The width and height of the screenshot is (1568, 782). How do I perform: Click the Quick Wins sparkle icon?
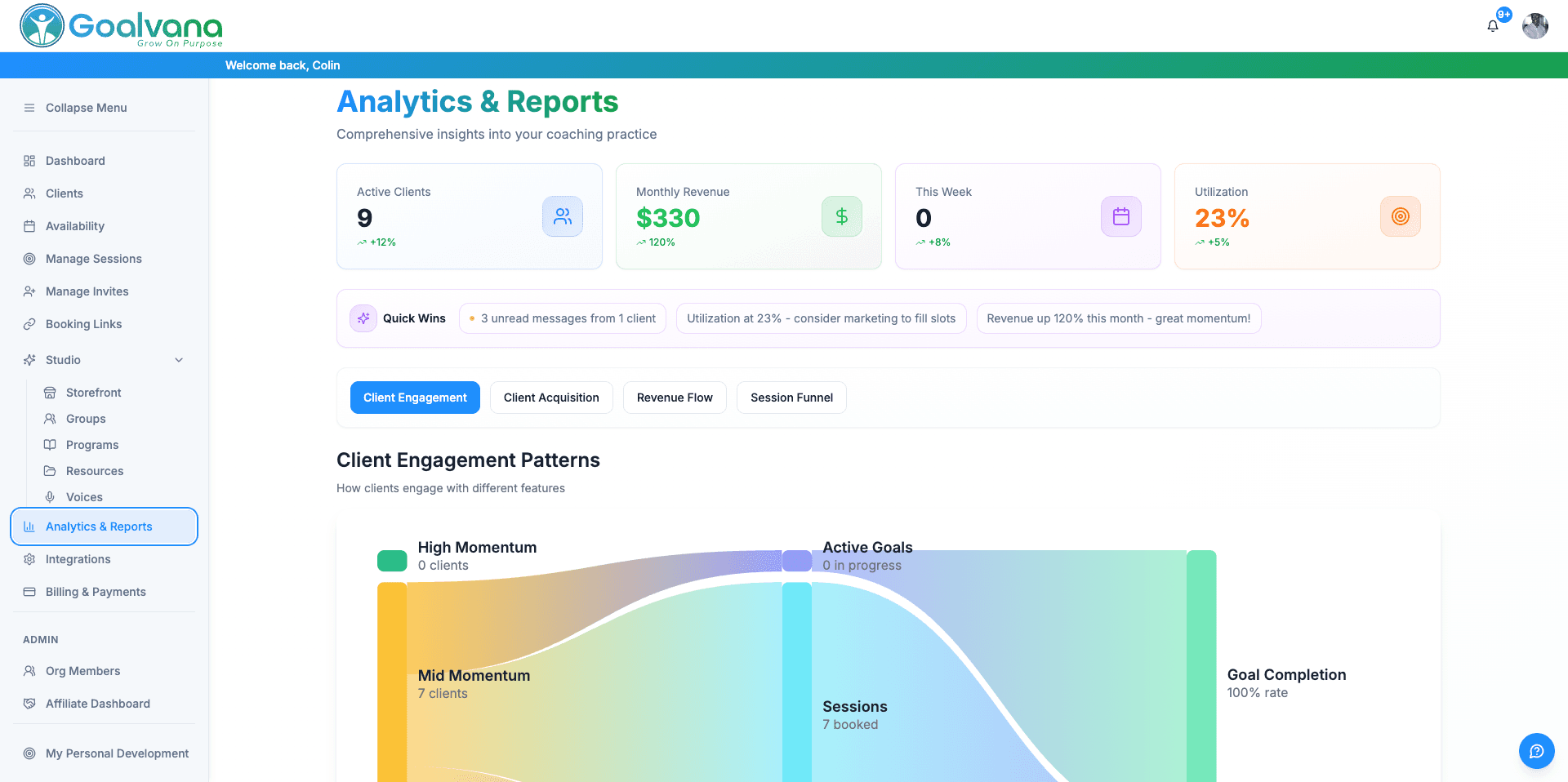pyautogui.click(x=363, y=318)
